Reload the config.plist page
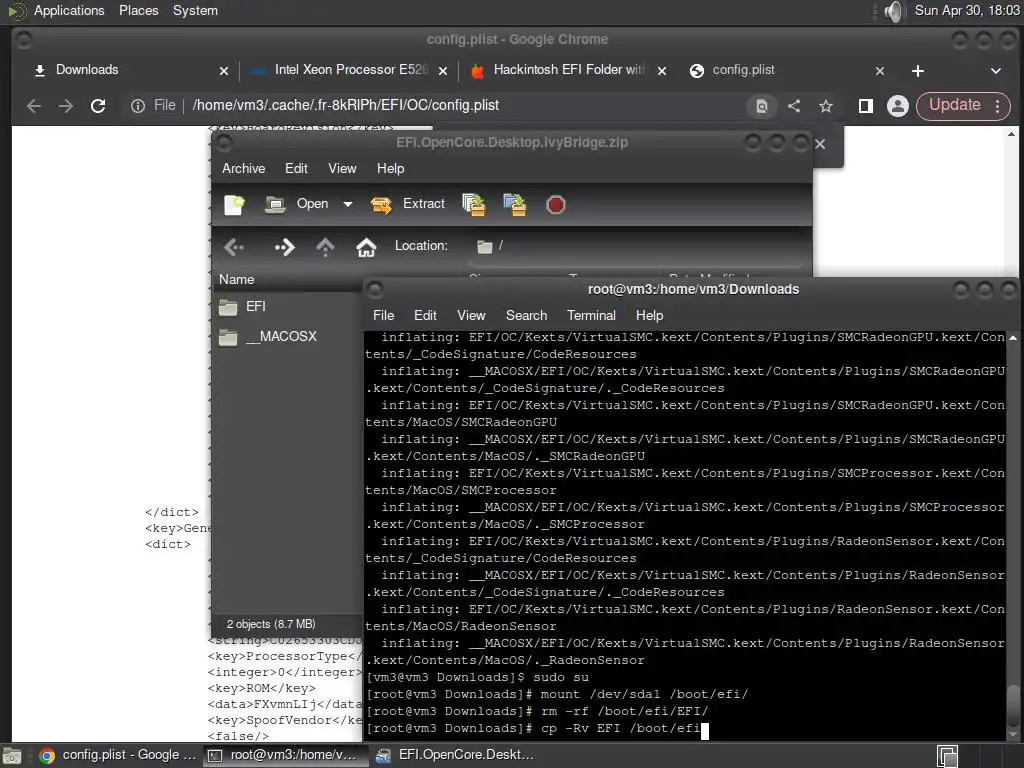 pyautogui.click(x=98, y=106)
